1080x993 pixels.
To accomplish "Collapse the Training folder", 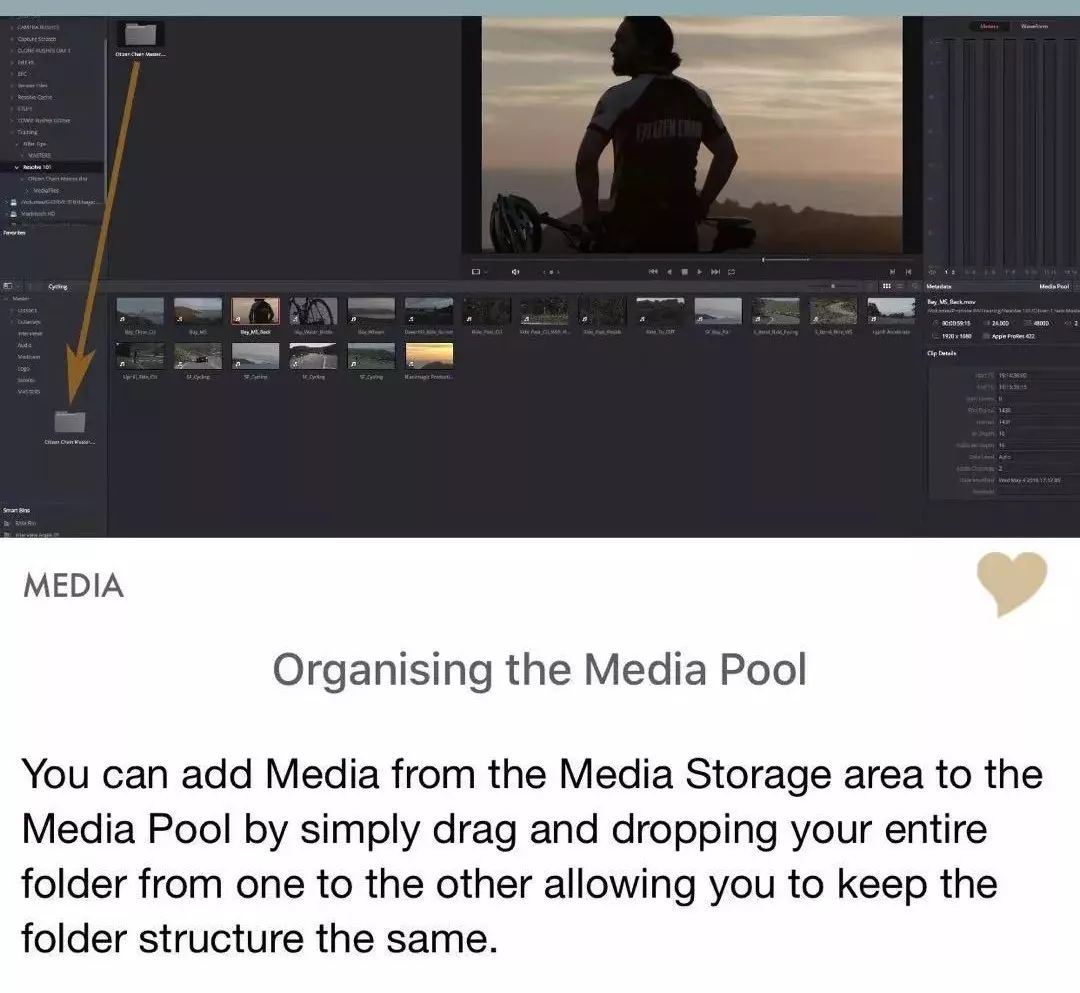I will tap(12, 132).
